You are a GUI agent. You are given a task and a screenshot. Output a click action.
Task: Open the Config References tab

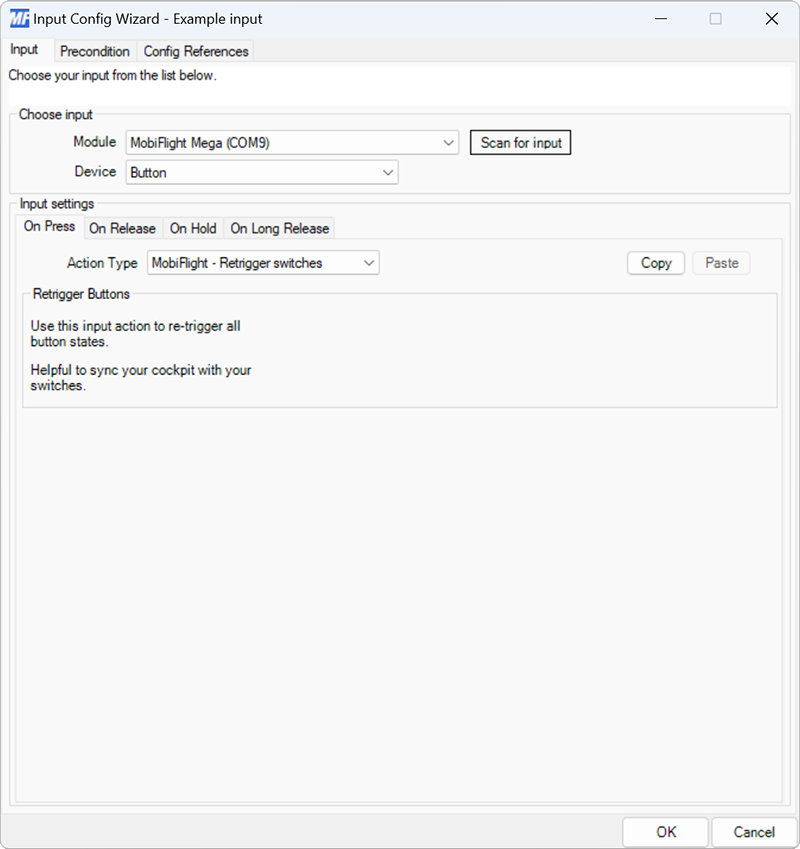pos(196,51)
